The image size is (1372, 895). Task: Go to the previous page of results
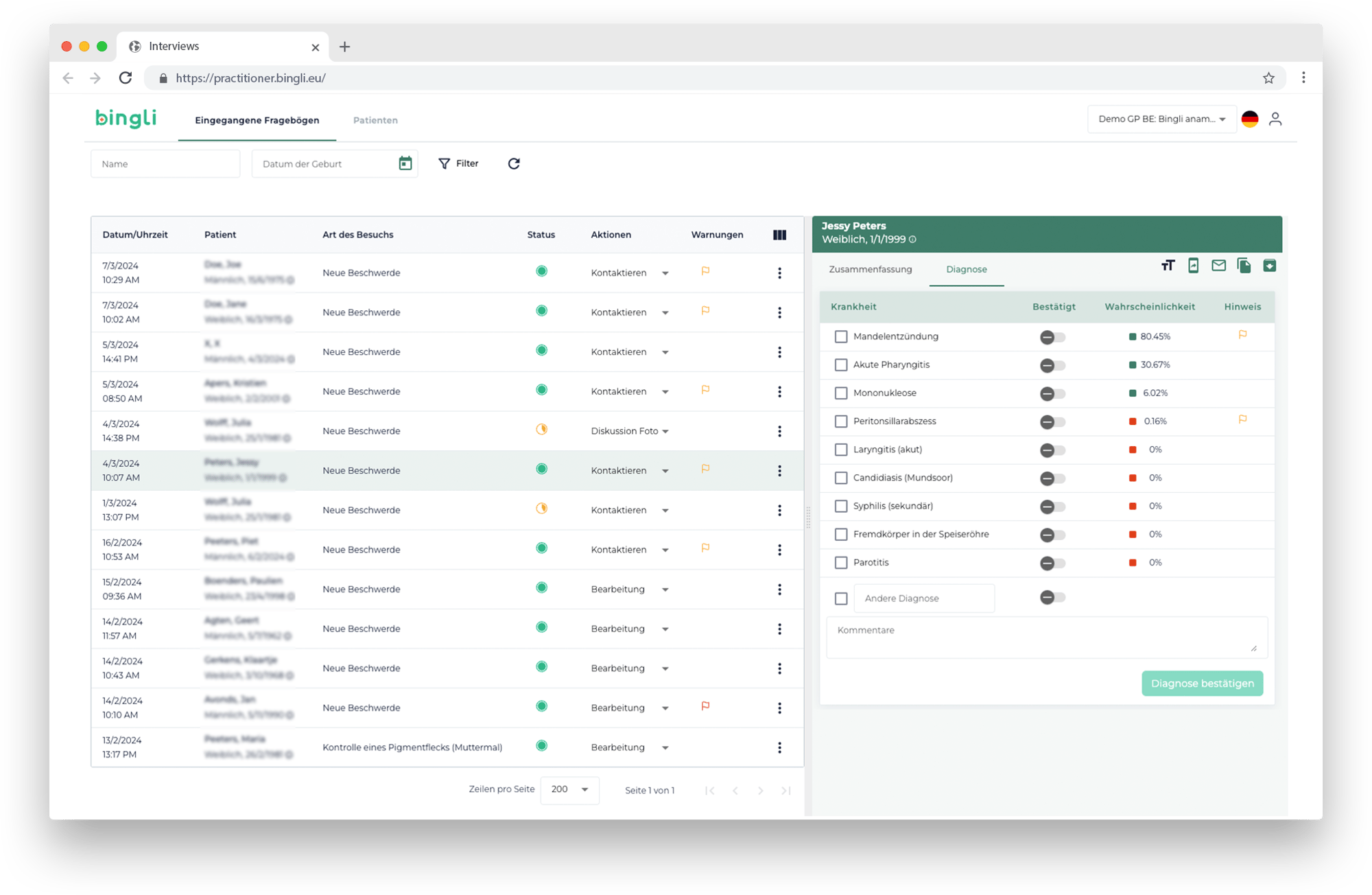[735, 791]
